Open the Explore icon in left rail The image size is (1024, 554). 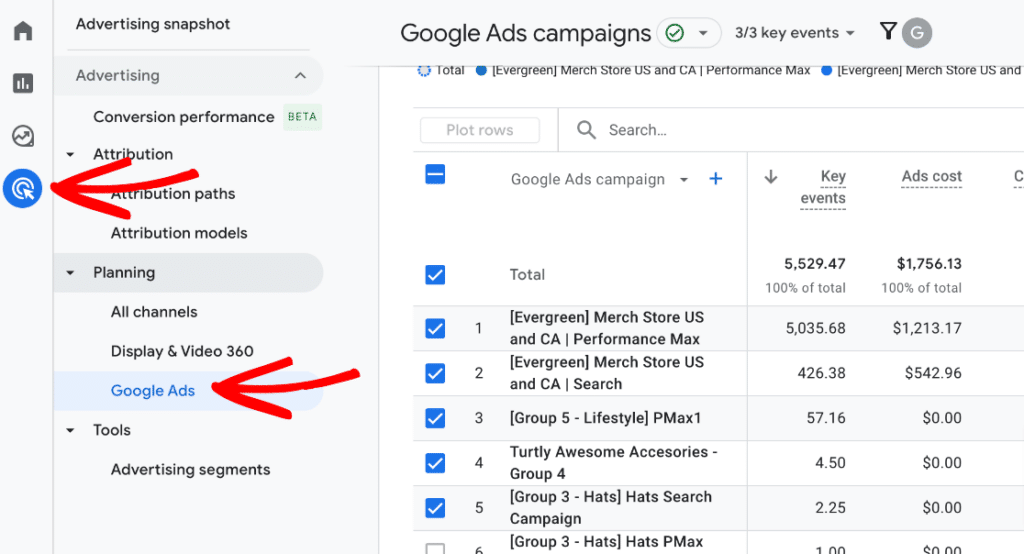pos(23,136)
